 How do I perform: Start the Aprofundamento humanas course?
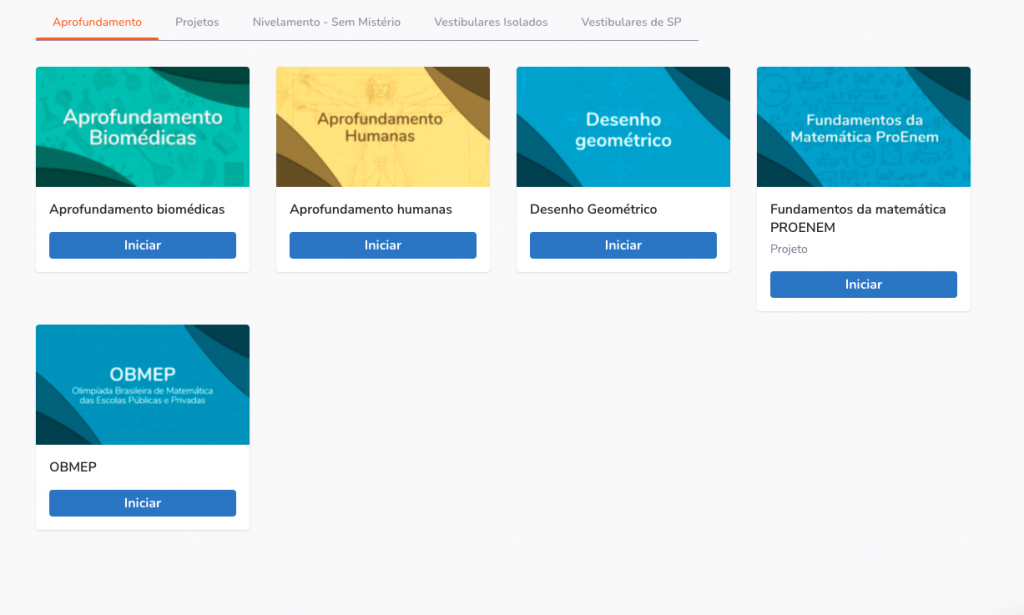coord(382,245)
